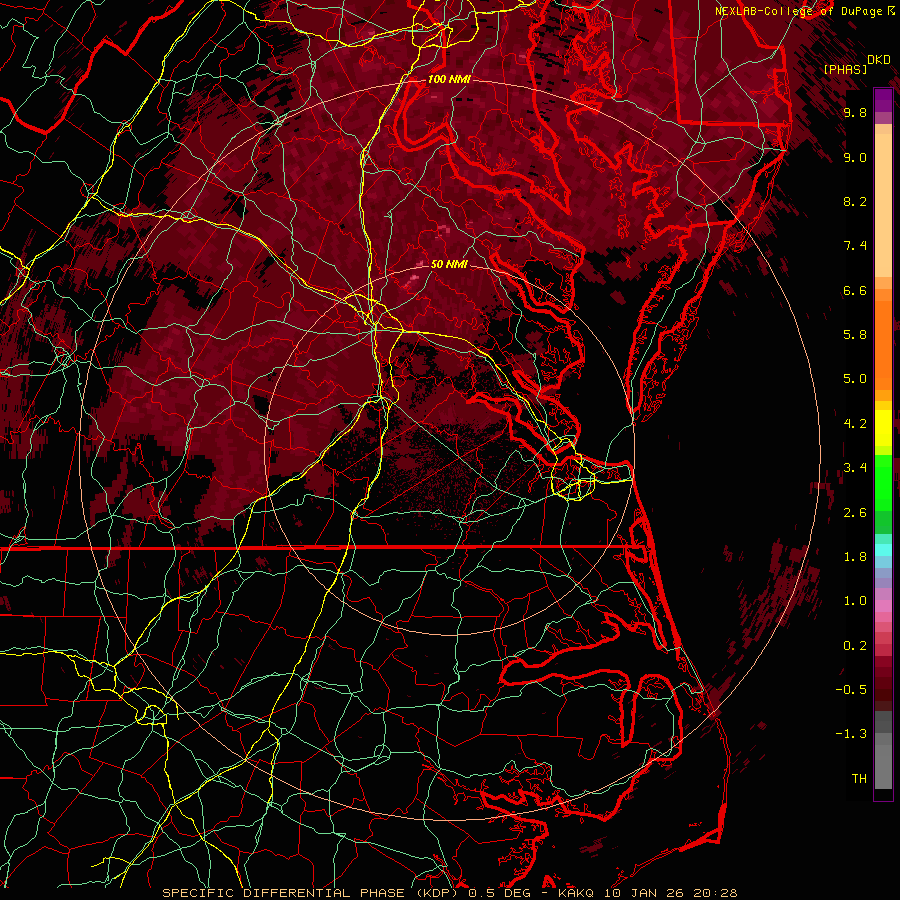Click the TH legend label
The width and height of the screenshot is (900, 900).
click(x=859, y=779)
